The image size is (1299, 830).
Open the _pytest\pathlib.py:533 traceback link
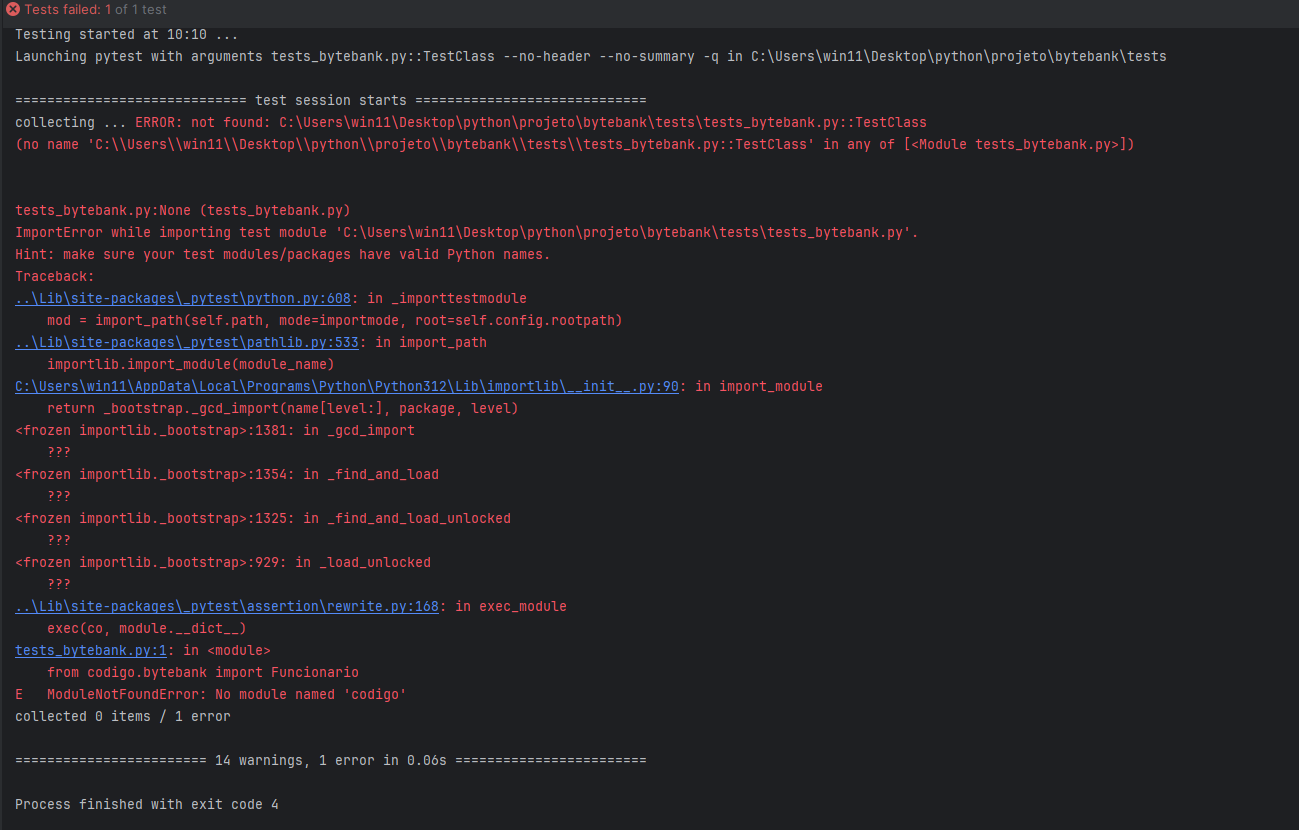(187, 342)
